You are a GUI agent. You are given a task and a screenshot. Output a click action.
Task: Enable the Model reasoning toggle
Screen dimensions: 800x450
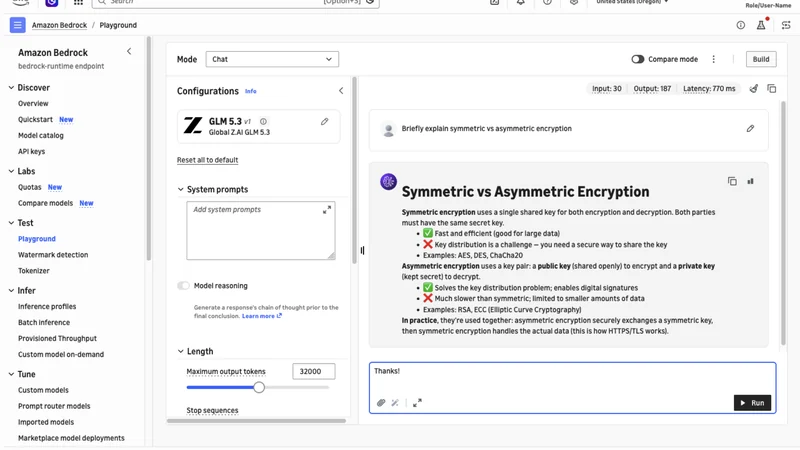183,286
